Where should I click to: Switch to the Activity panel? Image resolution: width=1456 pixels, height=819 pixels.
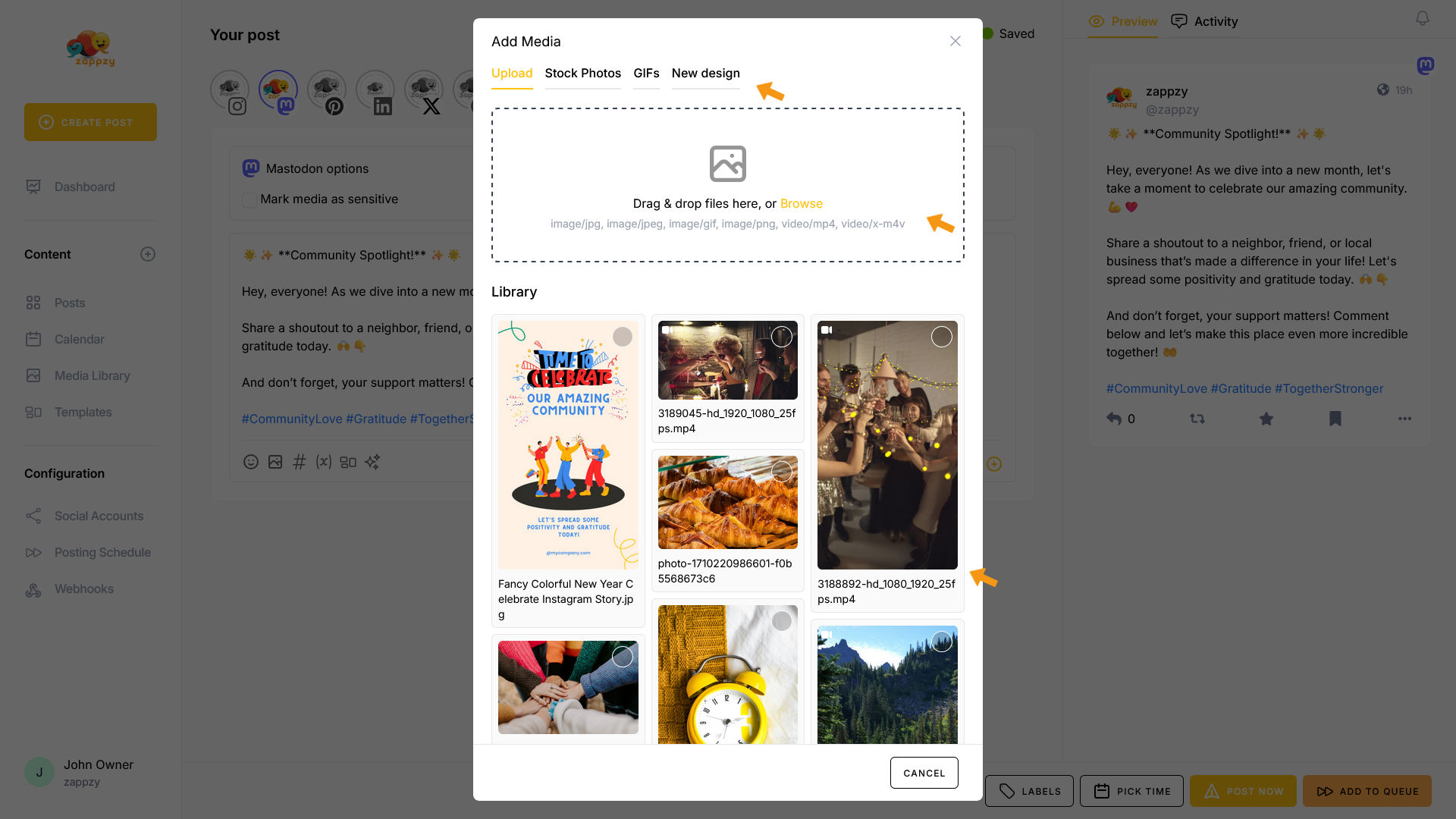pyautogui.click(x=1204, y=21)
